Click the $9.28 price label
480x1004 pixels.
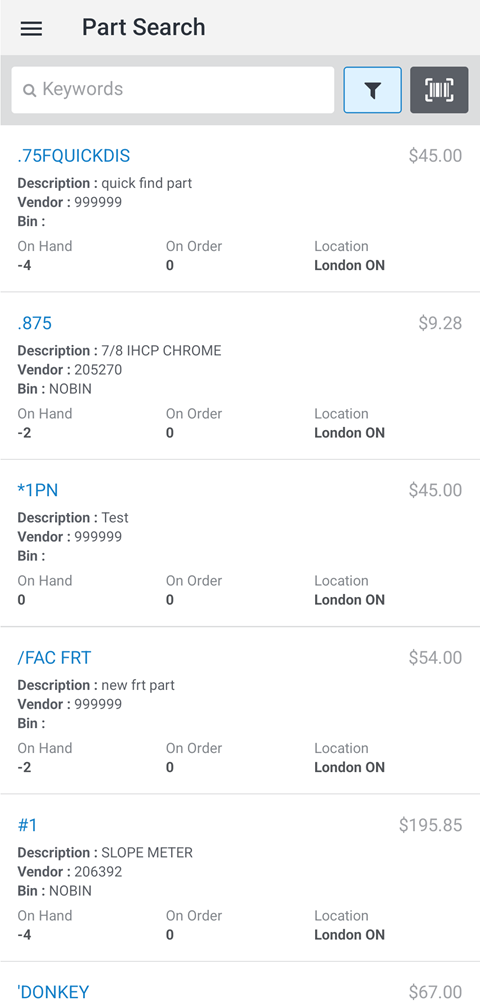[440, 323]
